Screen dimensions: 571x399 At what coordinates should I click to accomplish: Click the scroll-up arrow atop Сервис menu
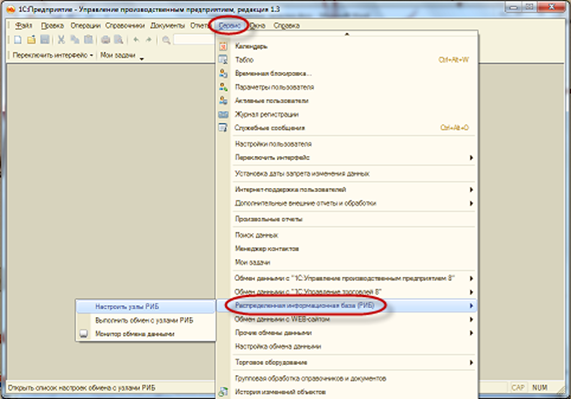point(347,35)
